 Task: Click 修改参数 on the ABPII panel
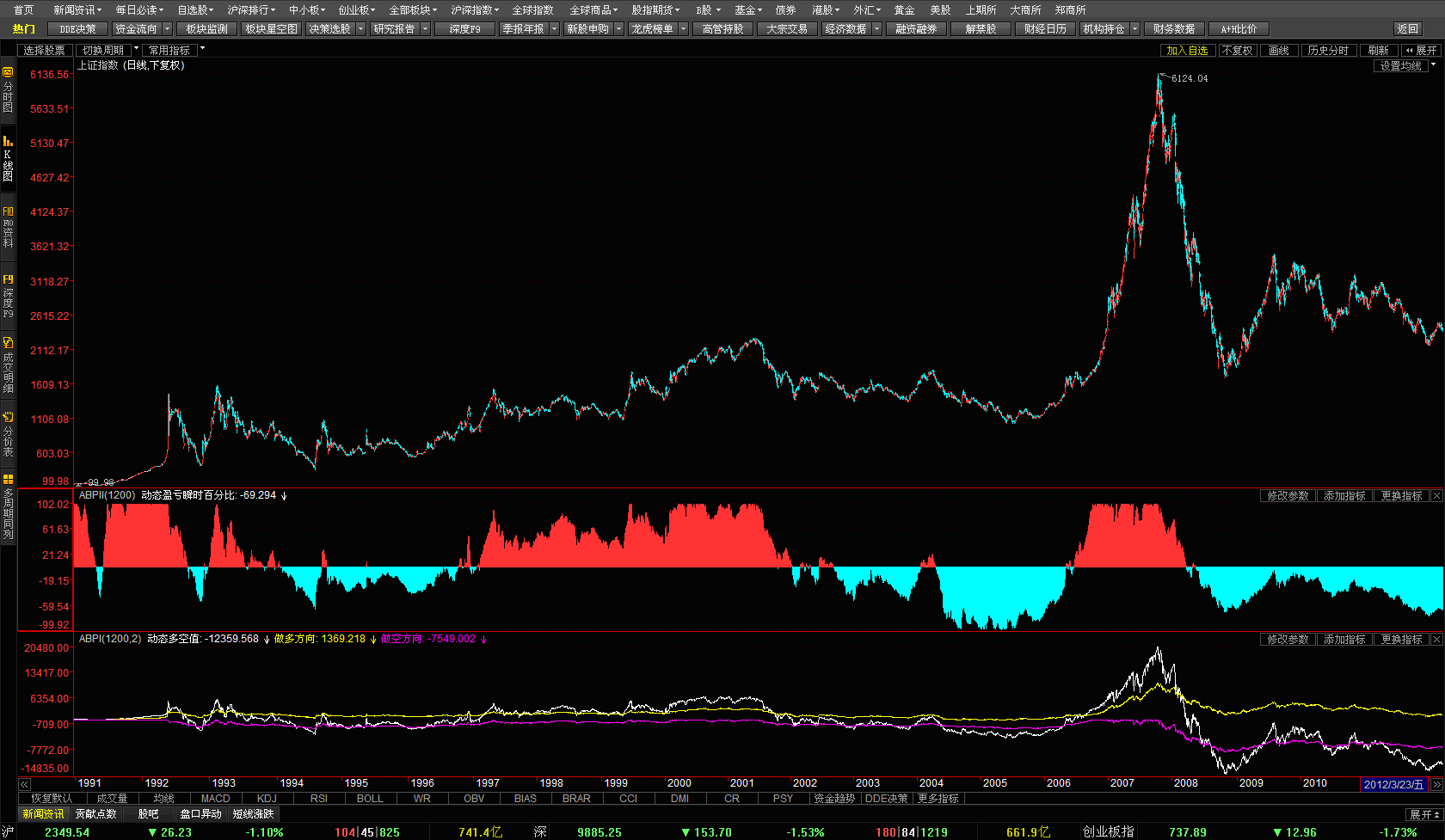tap(1288, 496)
